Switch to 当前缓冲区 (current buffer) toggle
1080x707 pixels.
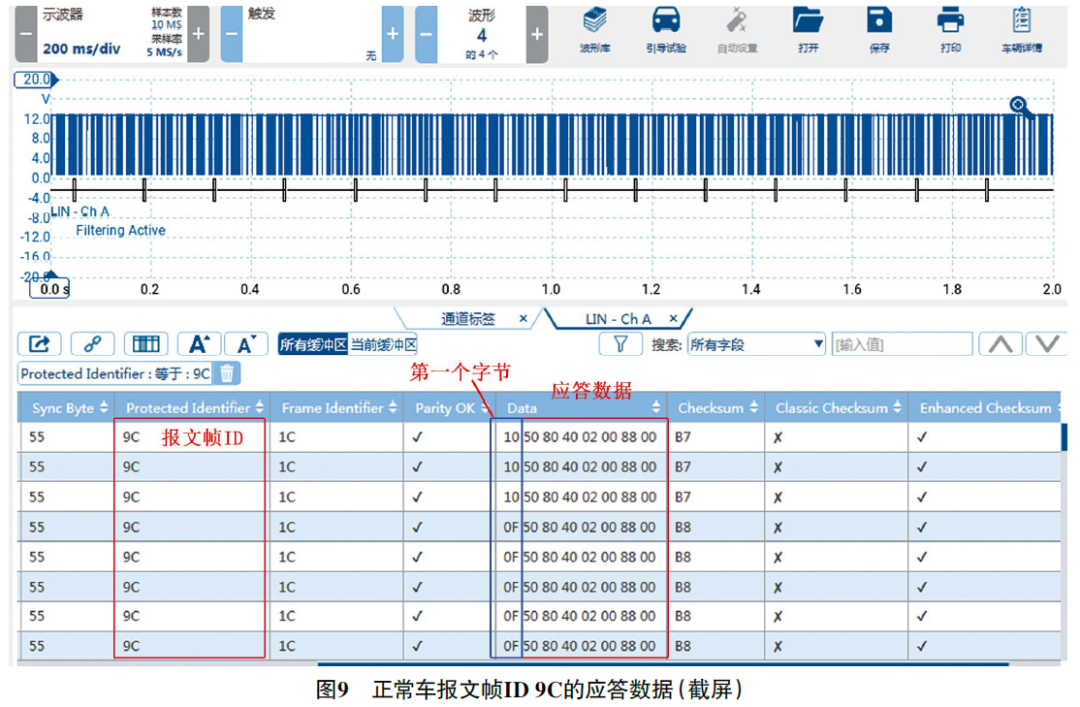point(383,344)
